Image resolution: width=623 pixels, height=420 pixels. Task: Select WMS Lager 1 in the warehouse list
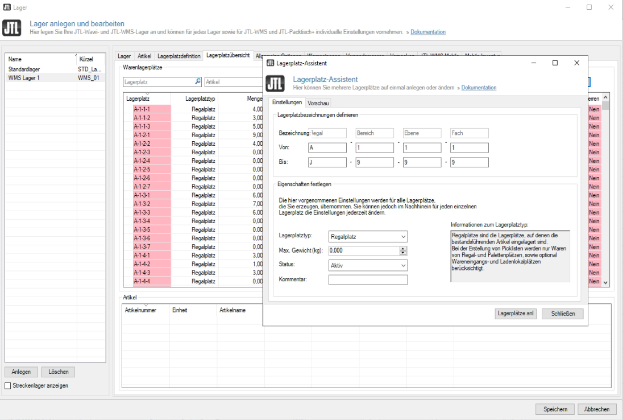pyautogui.click(x=55, y=78)
